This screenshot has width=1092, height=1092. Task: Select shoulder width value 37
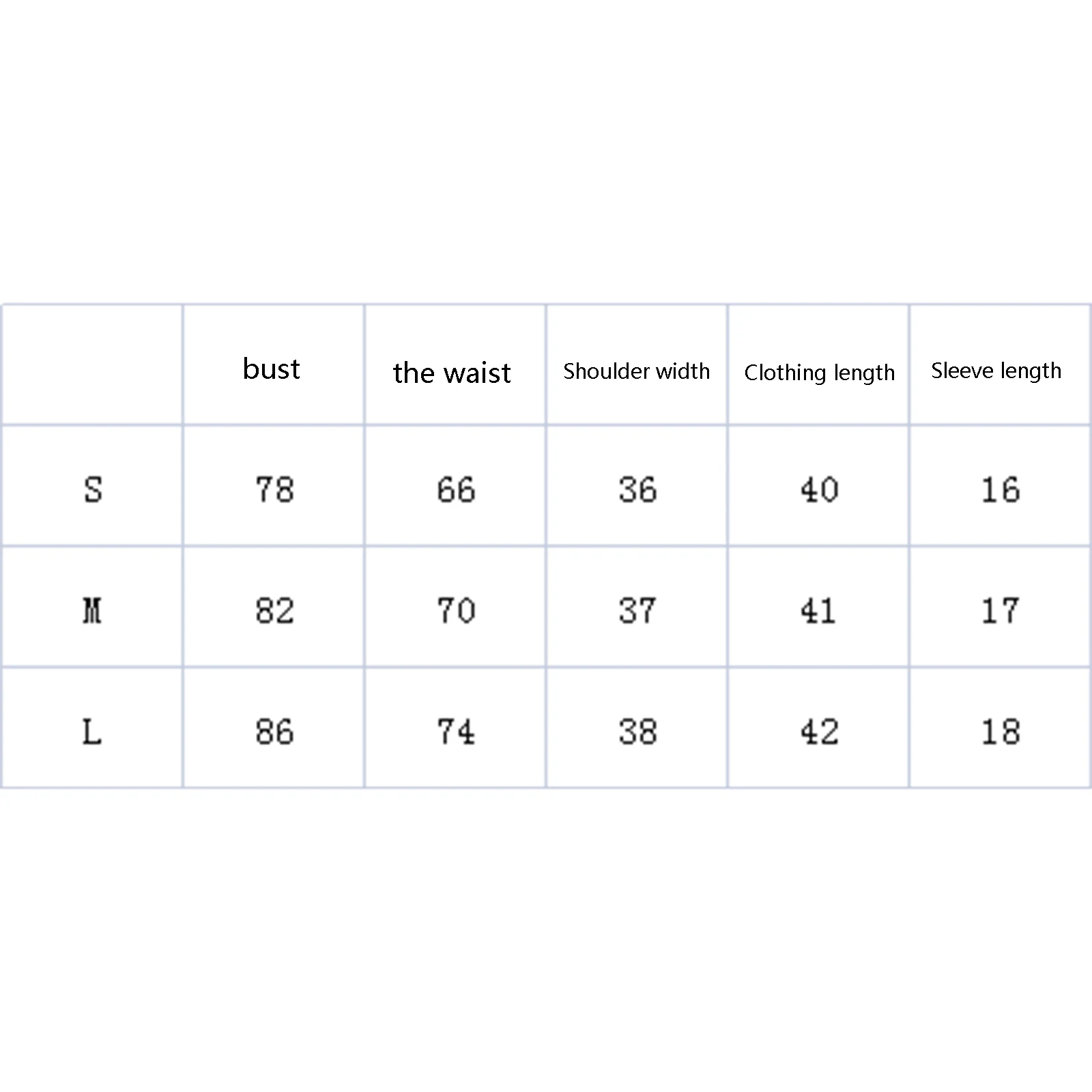click(637, 610)
